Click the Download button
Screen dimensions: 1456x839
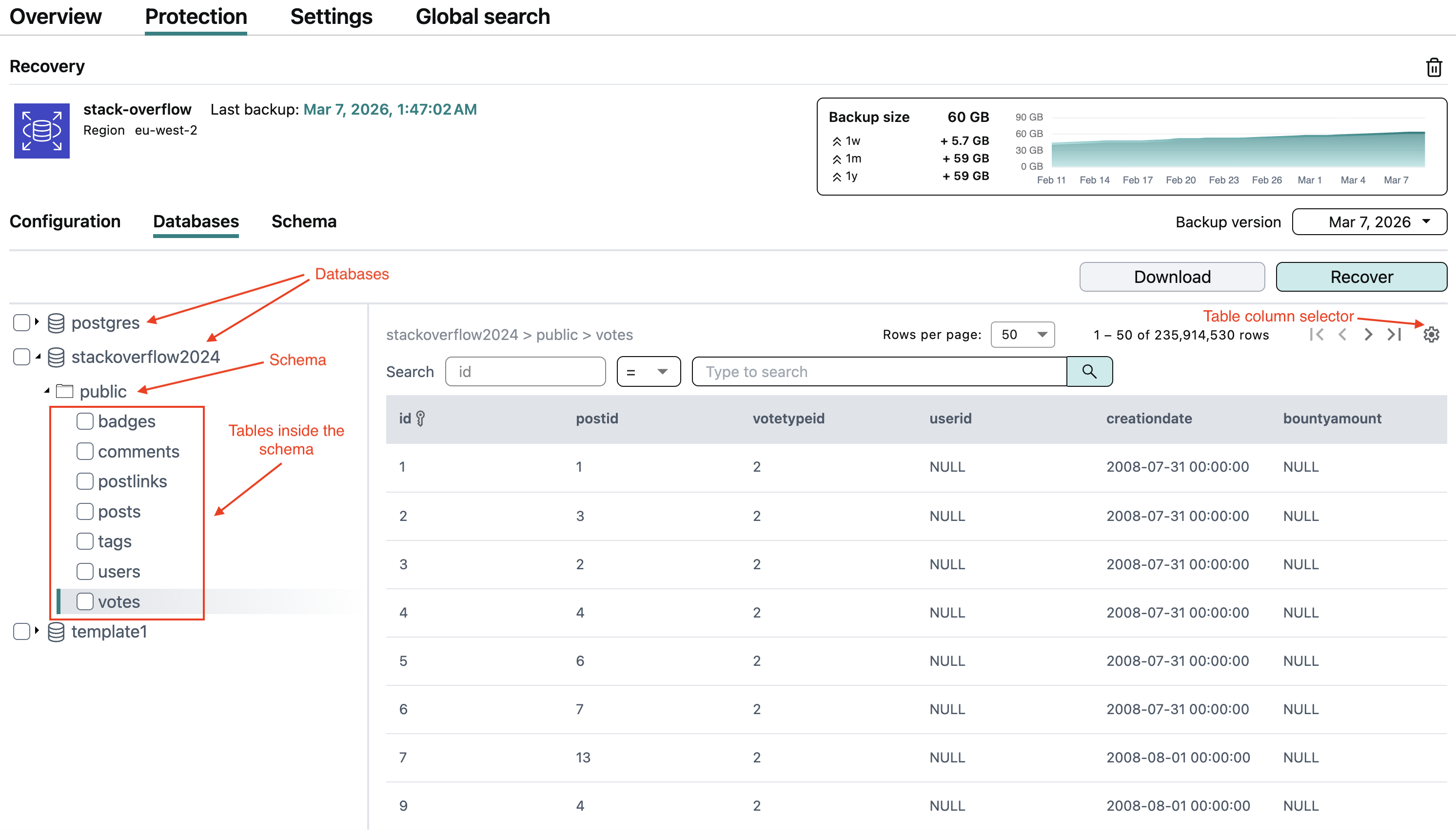1172,277
